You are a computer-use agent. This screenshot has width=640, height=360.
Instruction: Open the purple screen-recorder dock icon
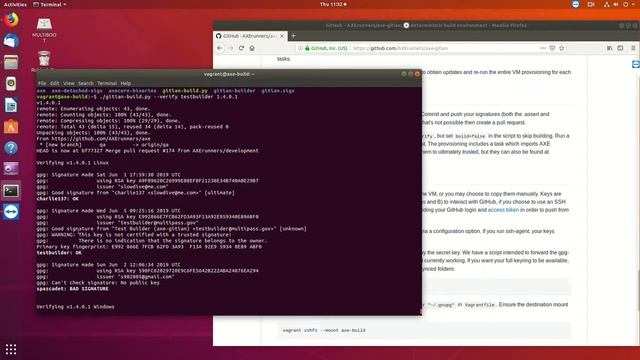pyautogui.click(x=11, y=169)
